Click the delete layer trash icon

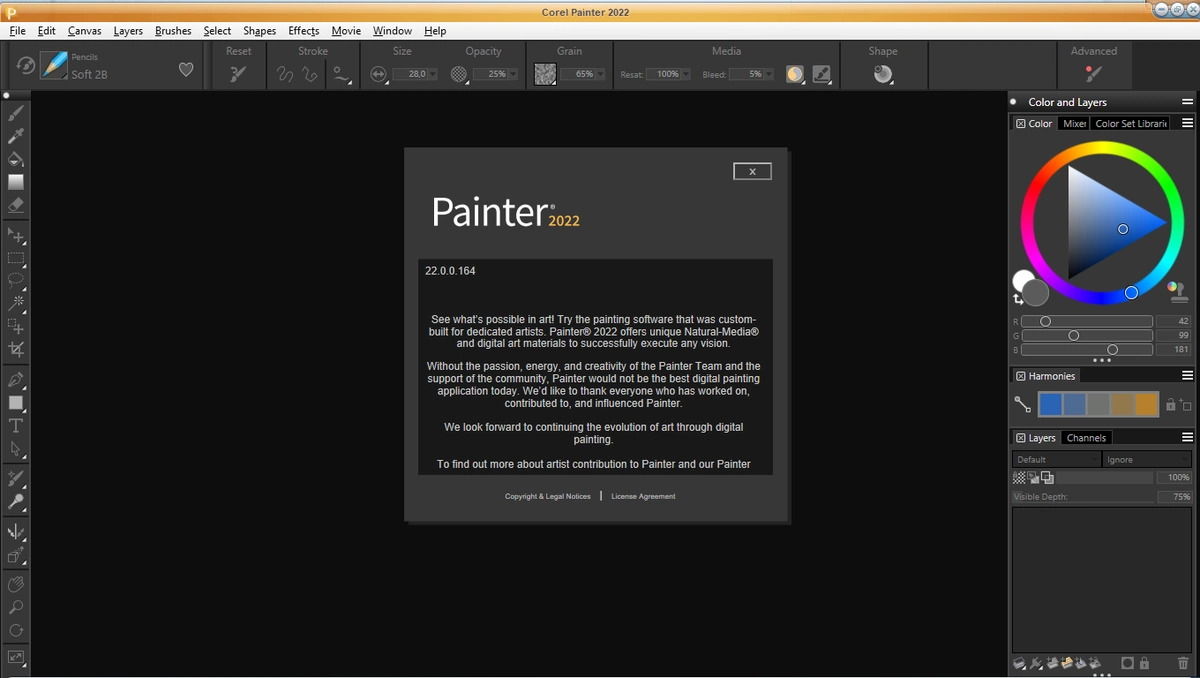point(1183,662)
